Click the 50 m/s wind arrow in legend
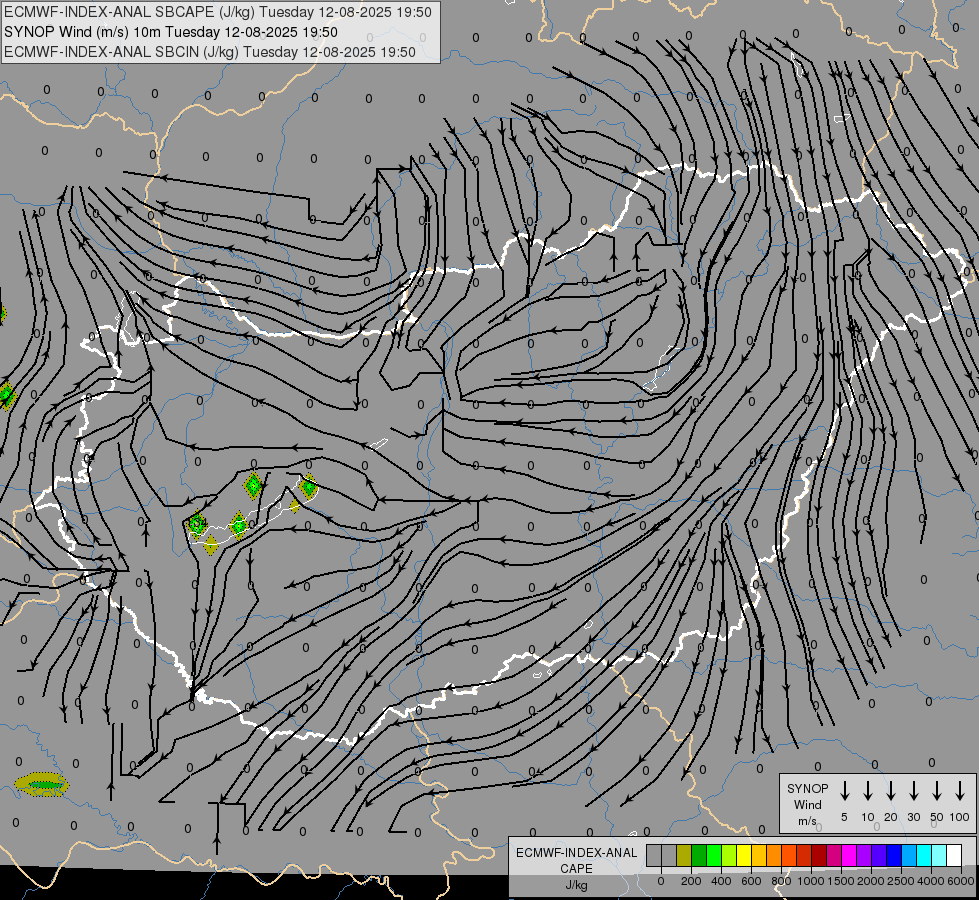This screenshot has width=979, height=900. click(x=937, y=791)
